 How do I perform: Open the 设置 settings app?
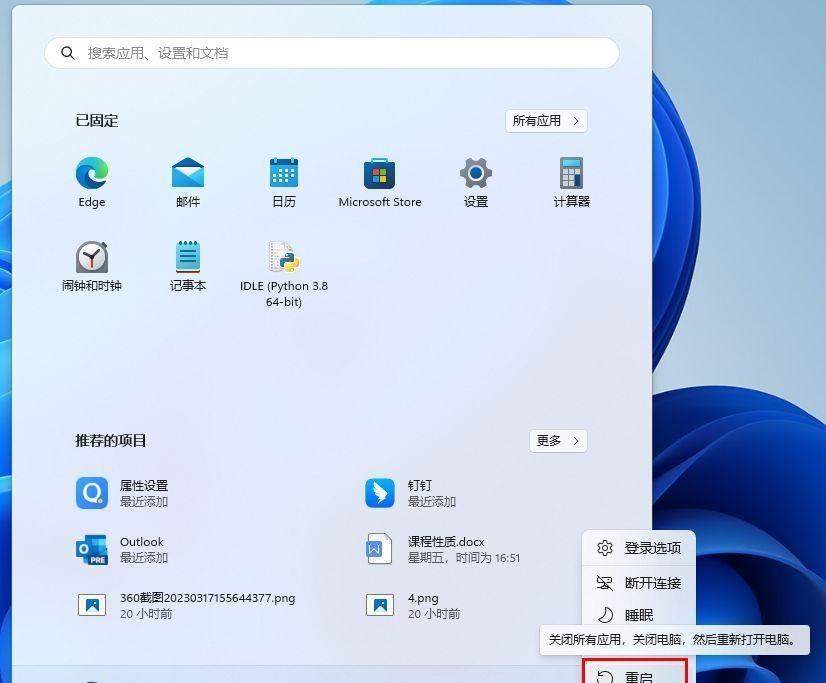pyautogui.click(x=476, y=182)
